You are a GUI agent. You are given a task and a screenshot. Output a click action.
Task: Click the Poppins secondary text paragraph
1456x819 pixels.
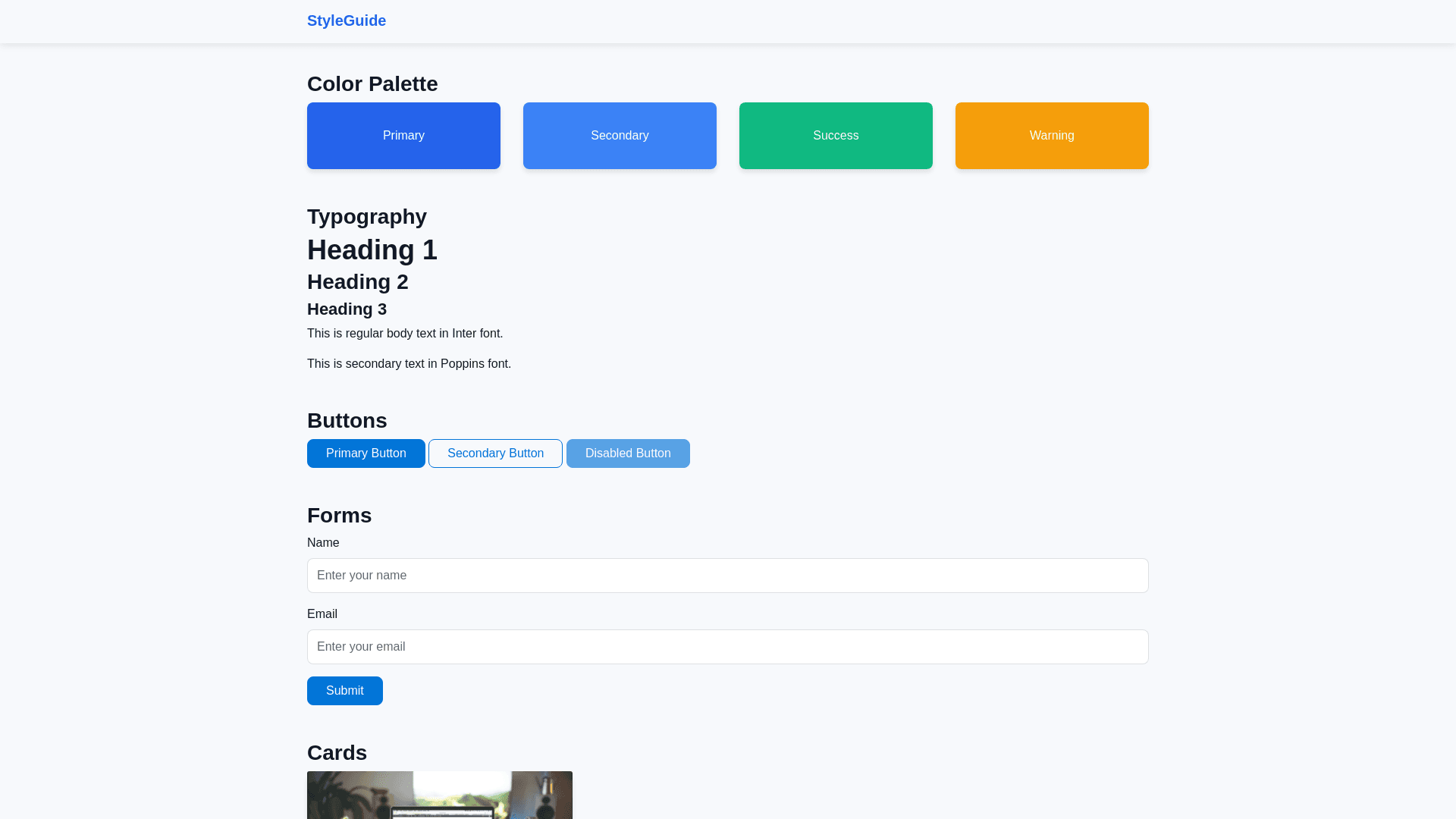point(409,364)
